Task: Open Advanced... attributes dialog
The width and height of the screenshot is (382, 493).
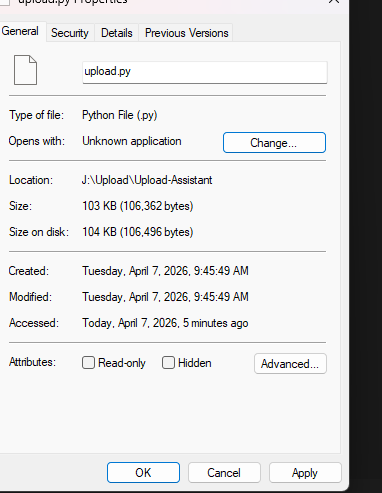Action: click(290, 364)
